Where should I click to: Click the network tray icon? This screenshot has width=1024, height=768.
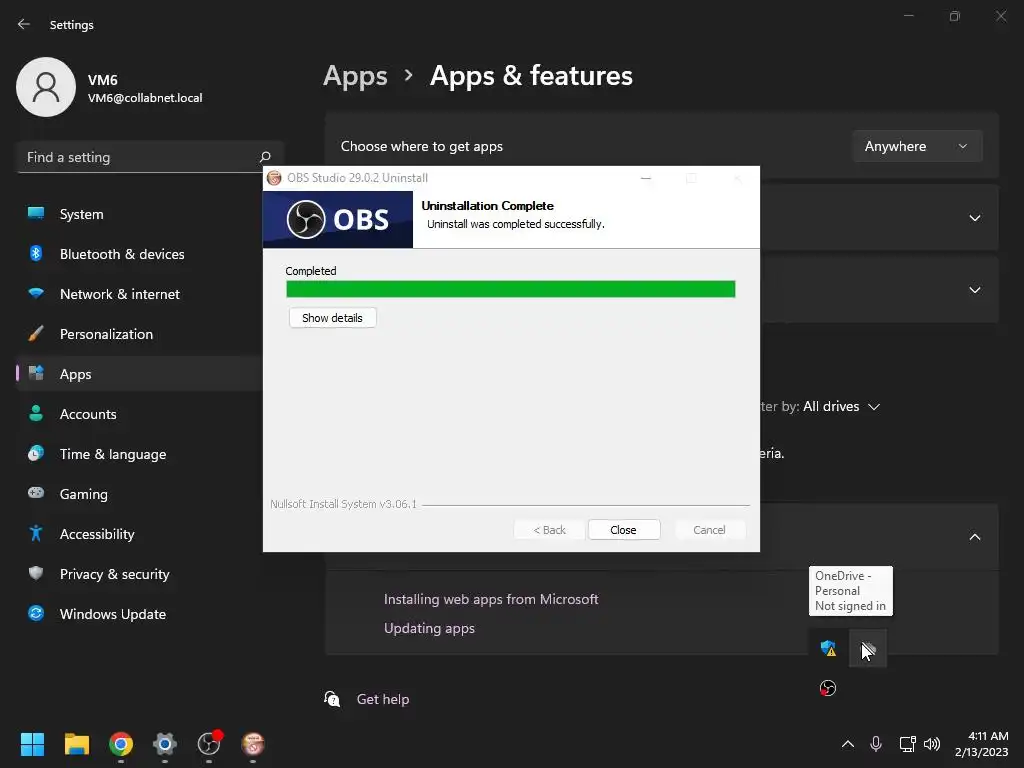pos(907,744)
